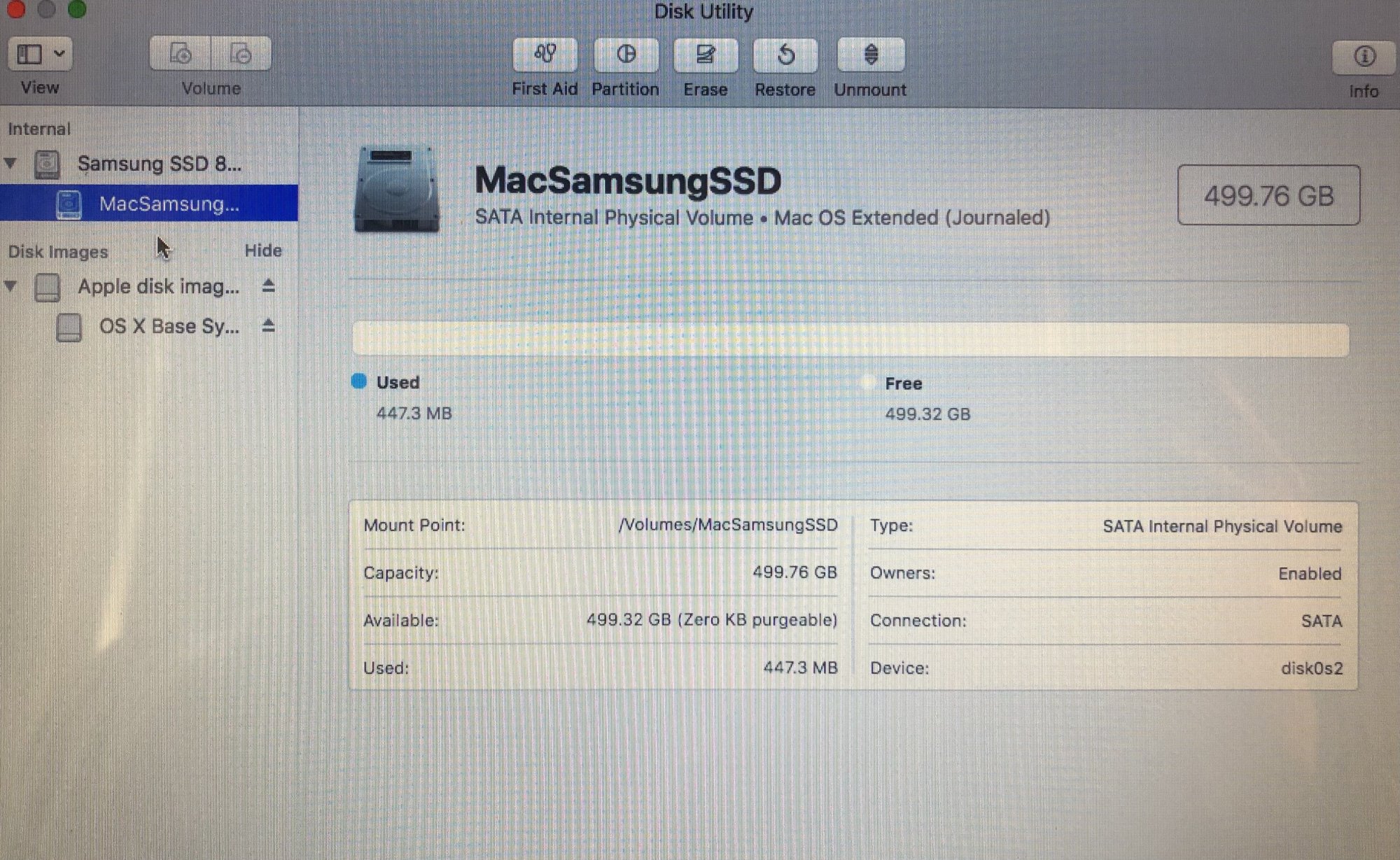The image size is (1400, 860).
Task: Hide the Disk Images section
Action: [x=262, y=251]
